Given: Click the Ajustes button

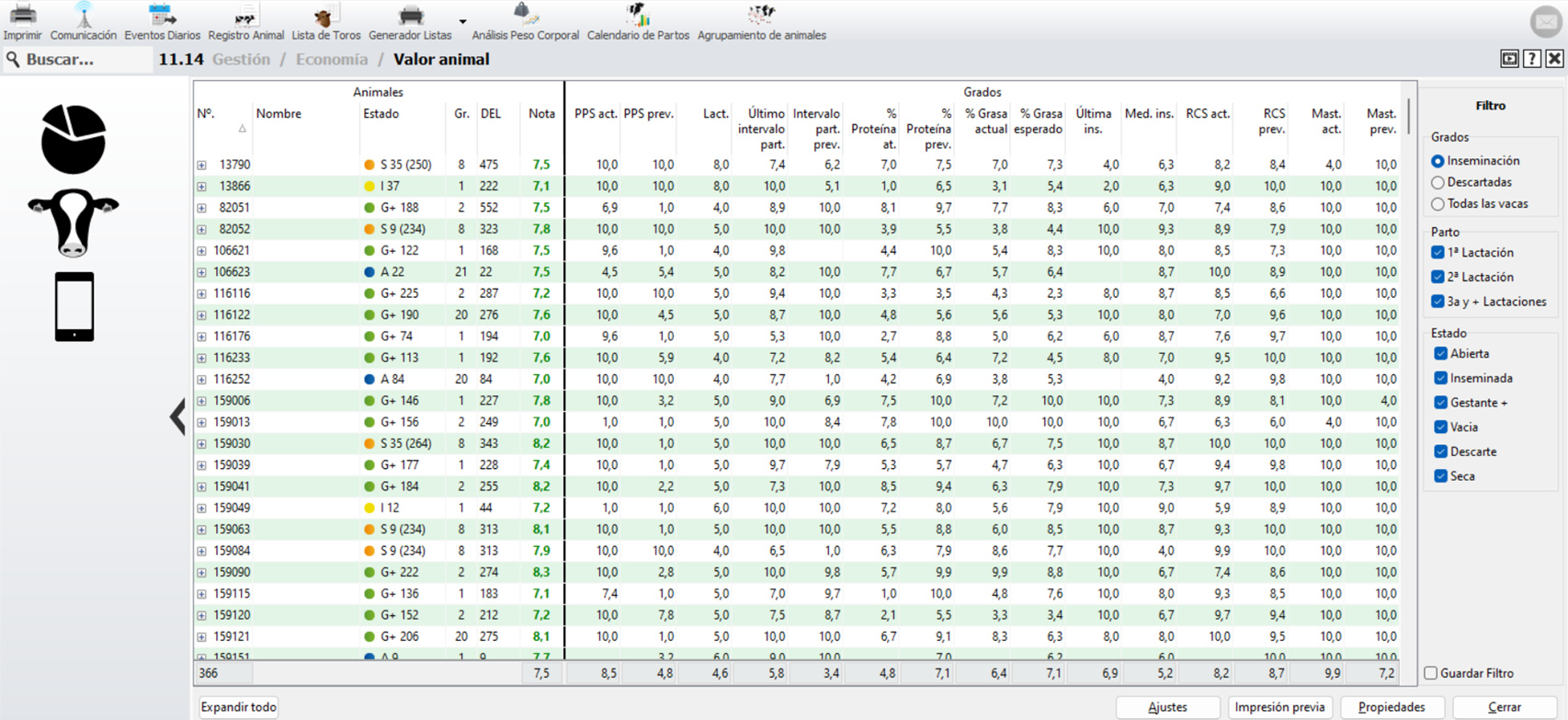Looking at the screenshot, I should (1167, 707).
